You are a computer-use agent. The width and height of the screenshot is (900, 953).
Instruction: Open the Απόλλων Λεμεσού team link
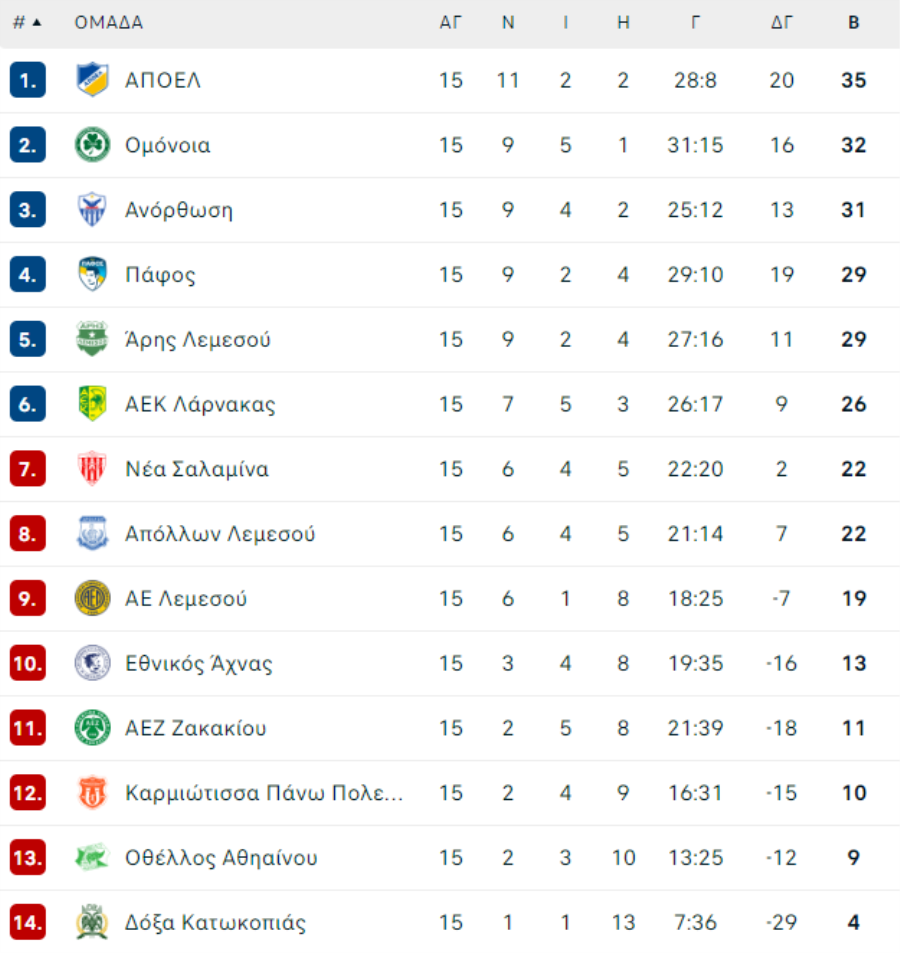220,534
